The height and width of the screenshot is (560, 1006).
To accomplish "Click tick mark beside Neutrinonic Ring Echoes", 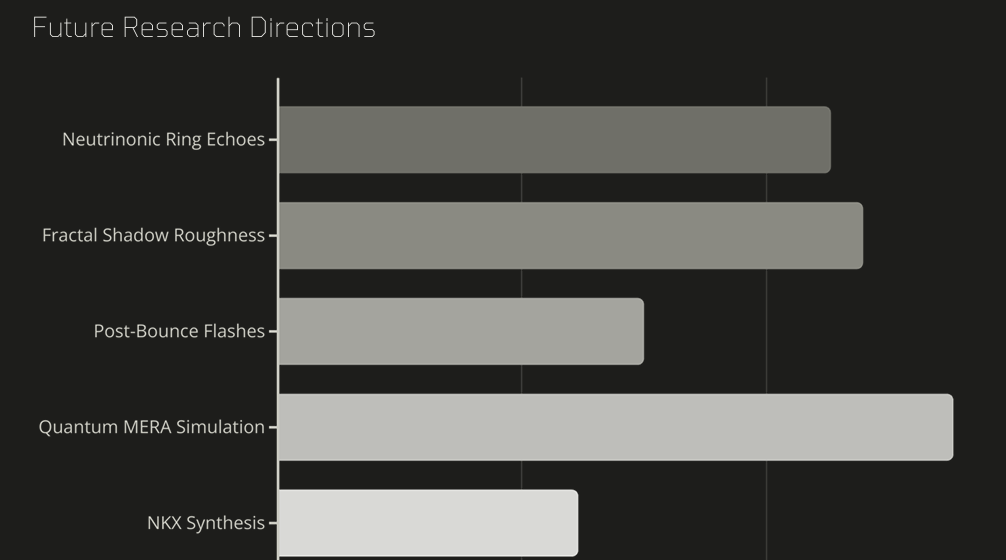I will click(273, 139).
